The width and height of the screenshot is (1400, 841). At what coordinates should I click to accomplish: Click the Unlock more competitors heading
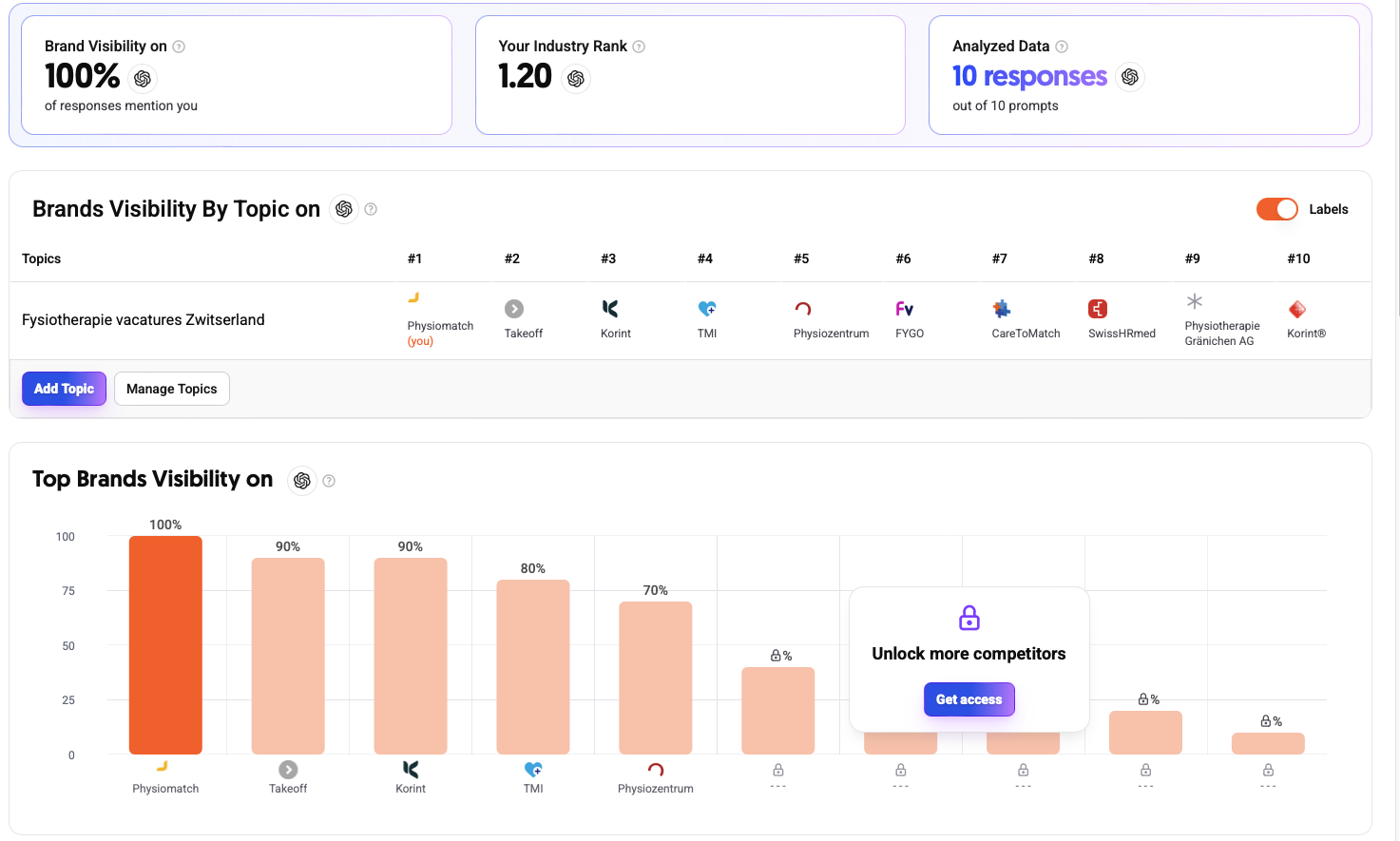click(x=968, y=654)
